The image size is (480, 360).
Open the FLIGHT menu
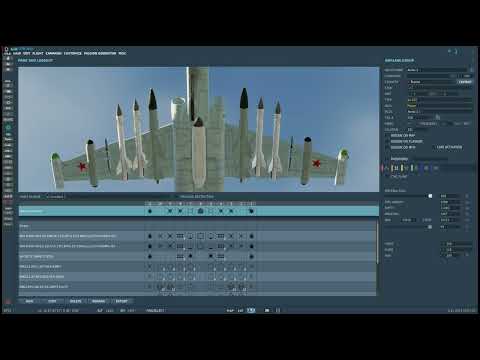click(38, 53)
